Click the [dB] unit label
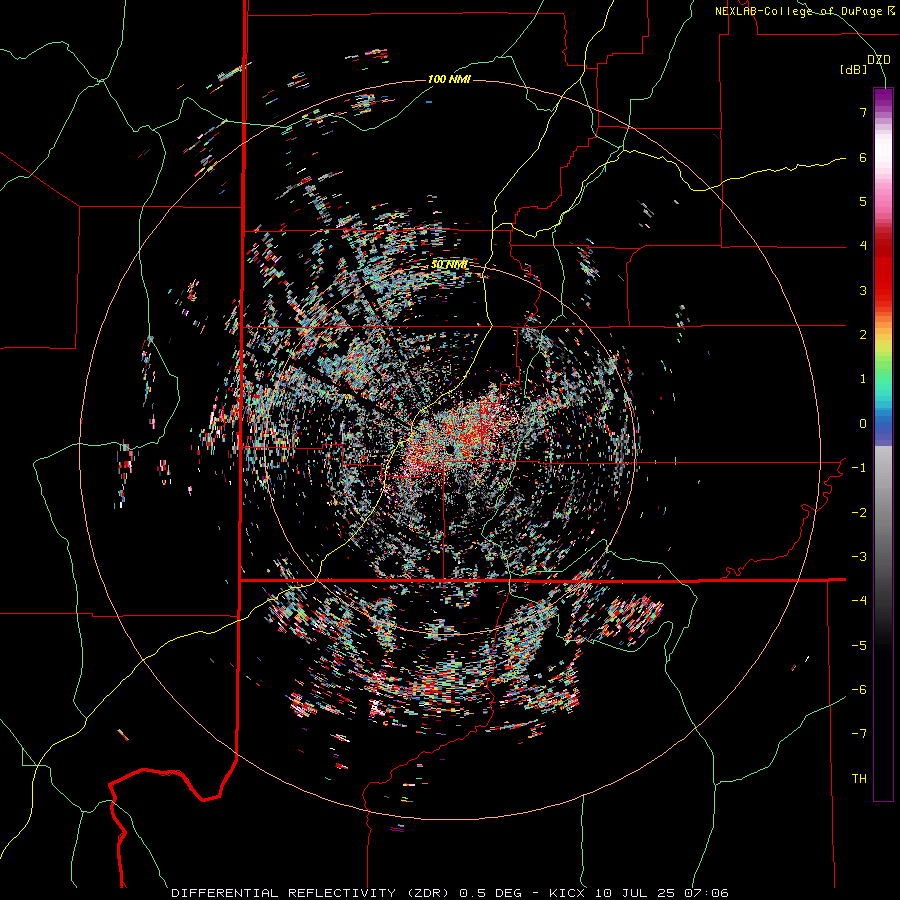Viewport: 900px width, 900px height. click(854, 70)
